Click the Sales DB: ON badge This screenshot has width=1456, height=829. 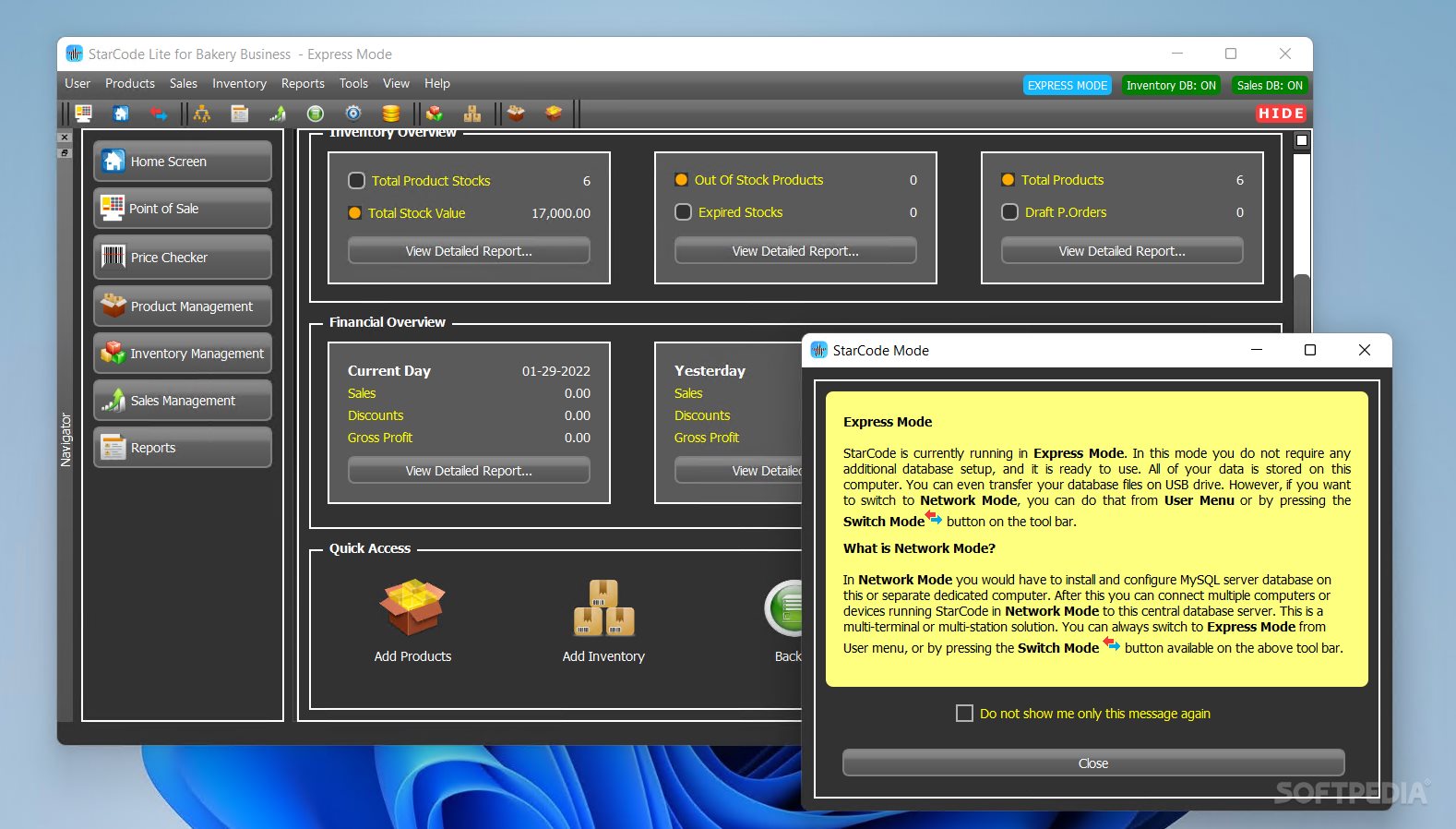[1270, 86]
